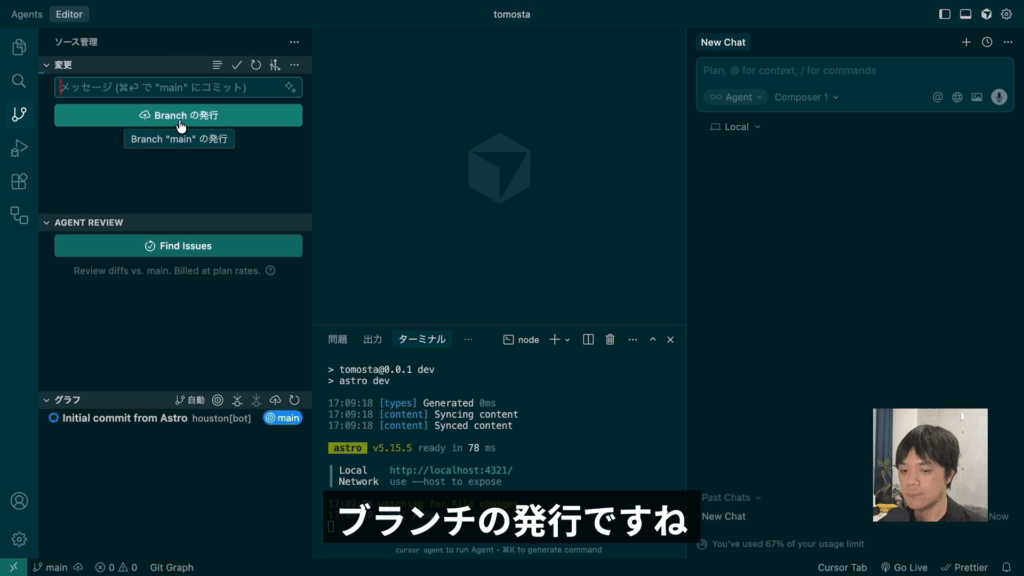Switch to the 出力 panel tab

pos(372,340)
